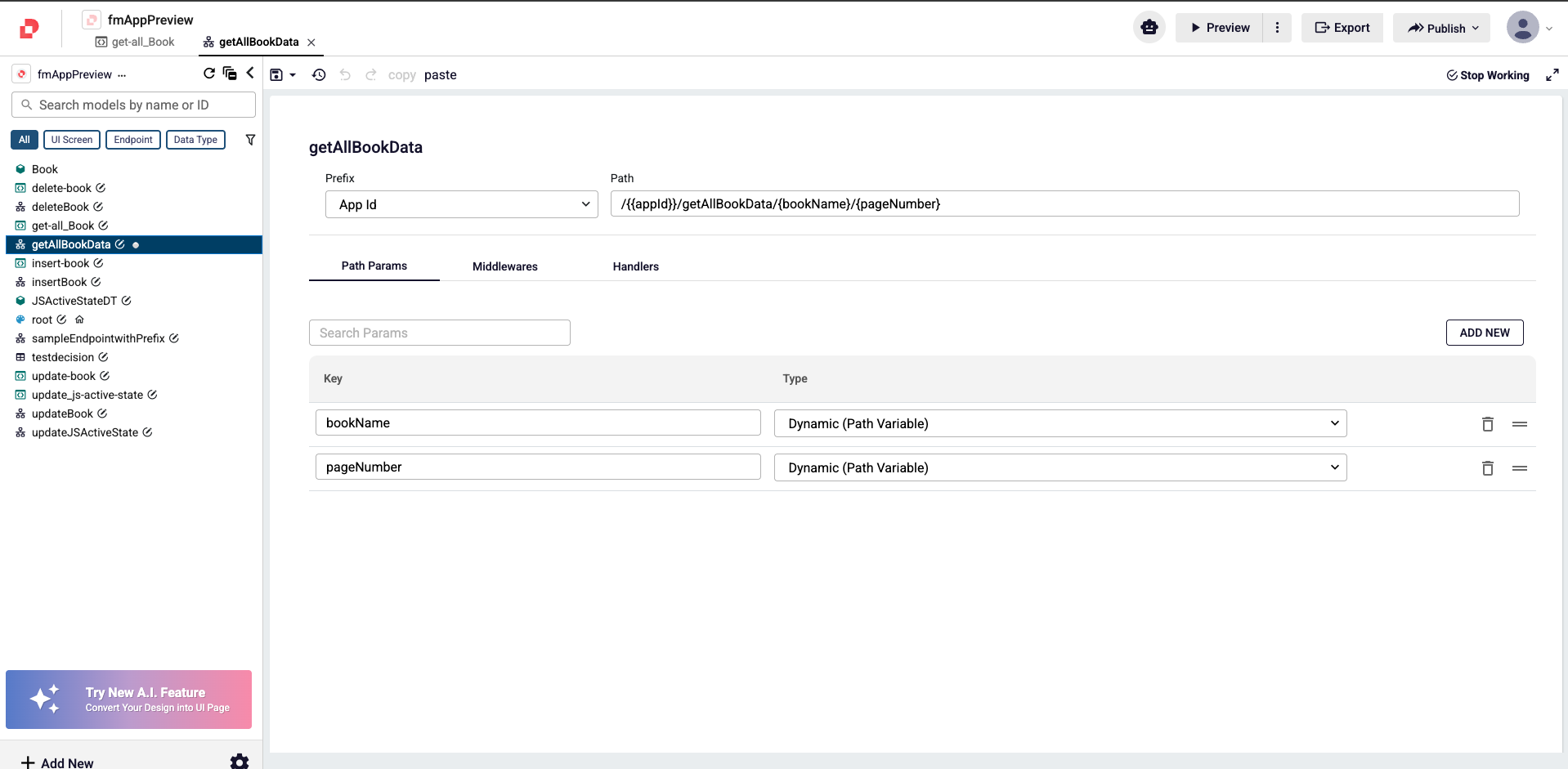
Task: Click the ADD NEW button
Action: tap(1484, 333)
